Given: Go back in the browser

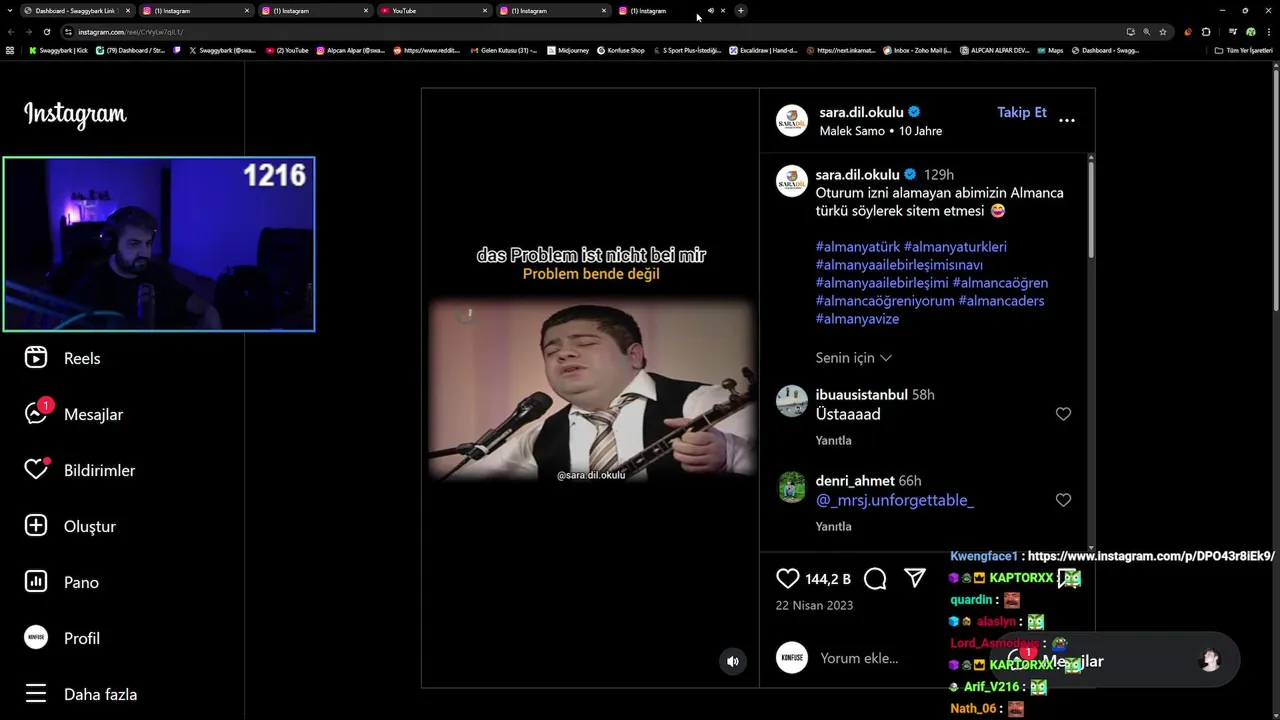Looking at the screenshot, I should point(10,32).
